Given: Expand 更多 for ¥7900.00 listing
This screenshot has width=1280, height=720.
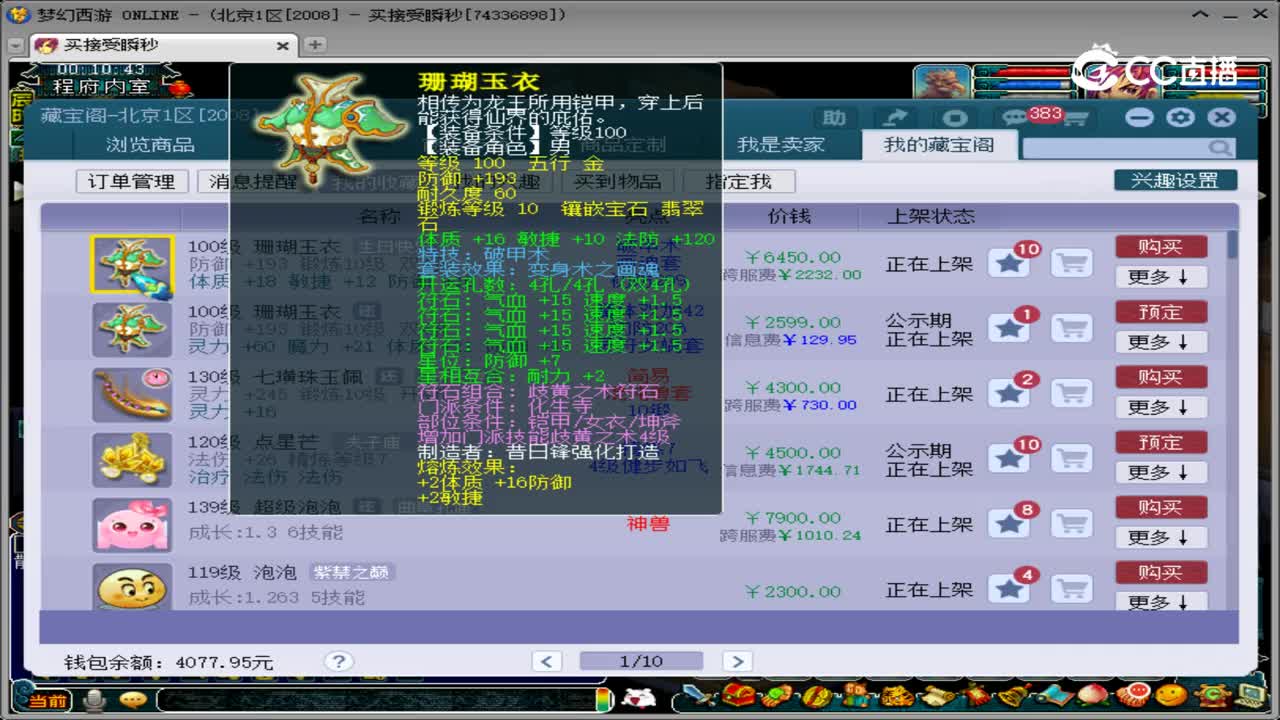Looking at the screenshot, I should pos(1161,537).
